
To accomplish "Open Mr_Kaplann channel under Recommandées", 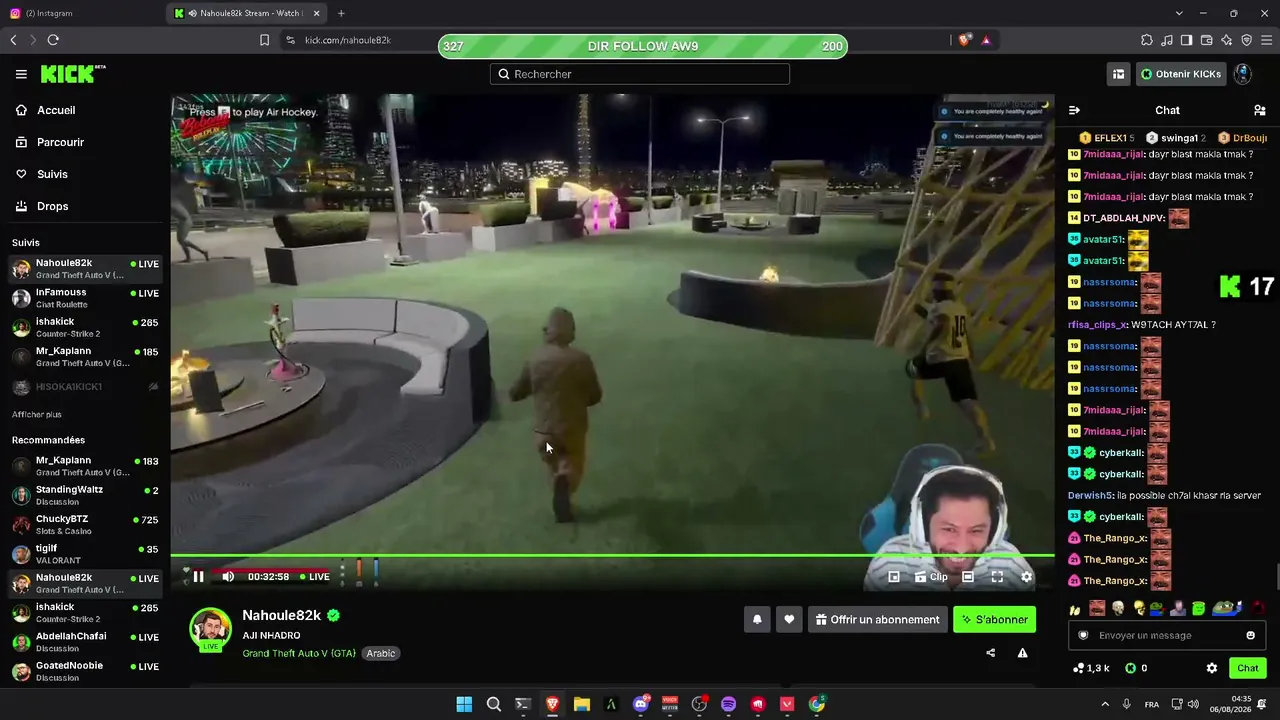I will 85,466.
